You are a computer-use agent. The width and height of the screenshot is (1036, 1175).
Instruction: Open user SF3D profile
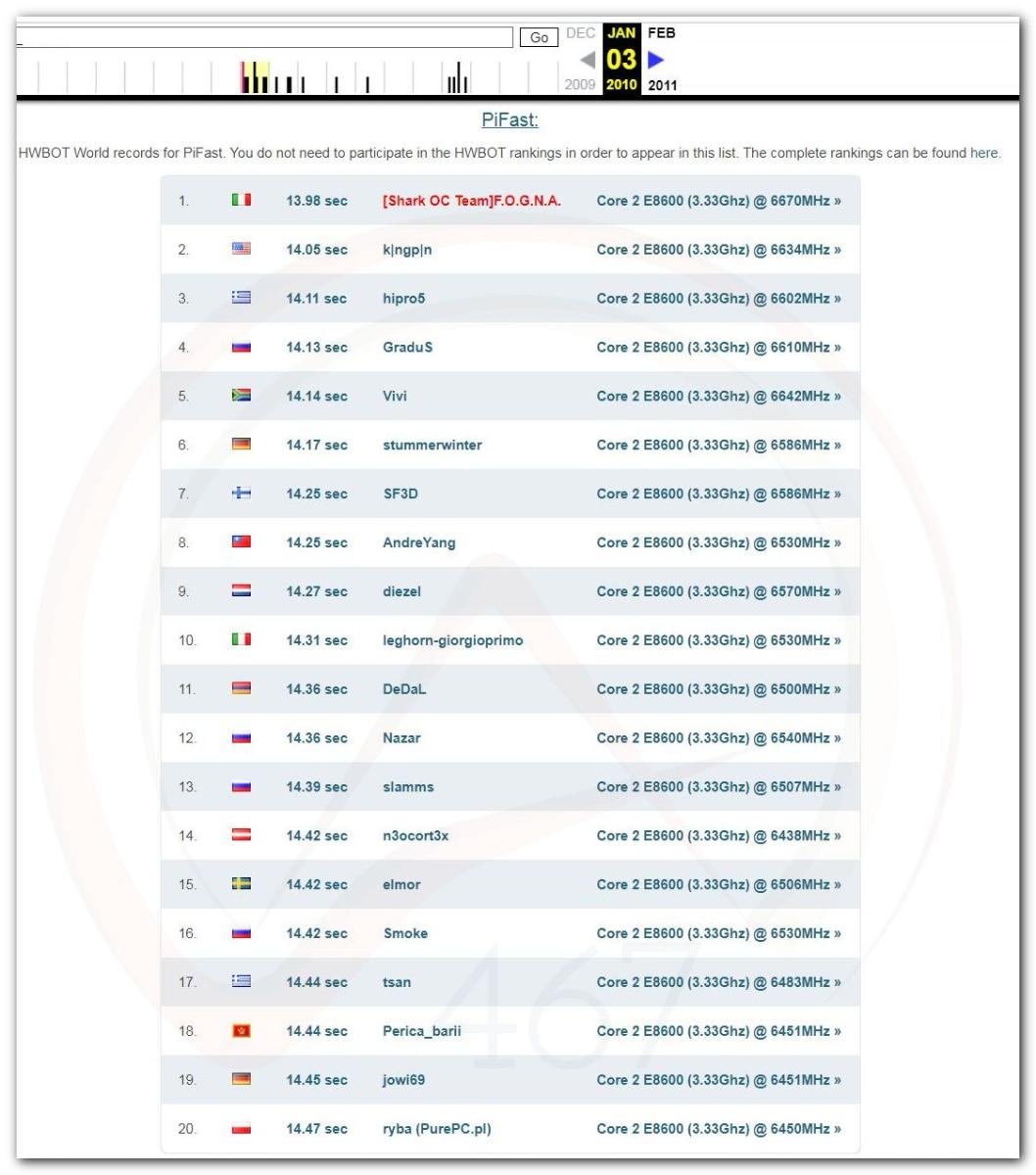[x=400, y=493]
